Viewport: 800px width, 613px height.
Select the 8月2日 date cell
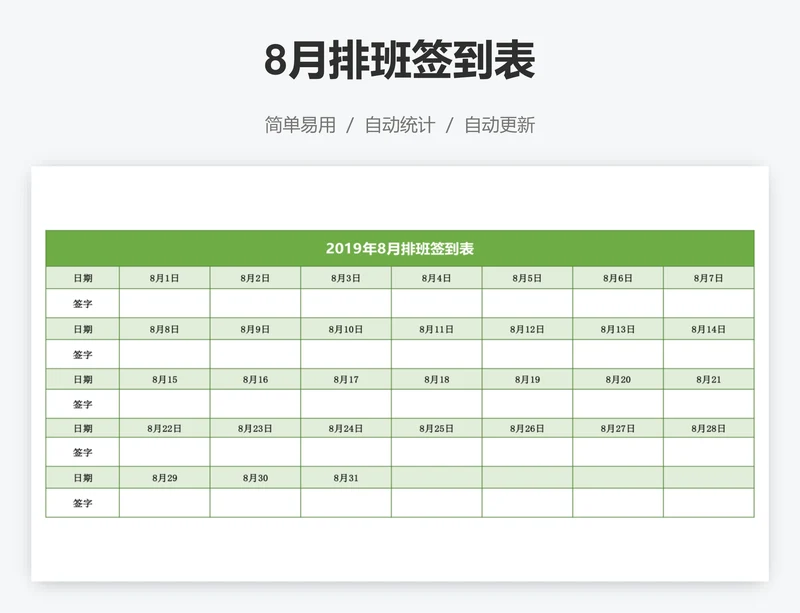click(x=255, y=278)
